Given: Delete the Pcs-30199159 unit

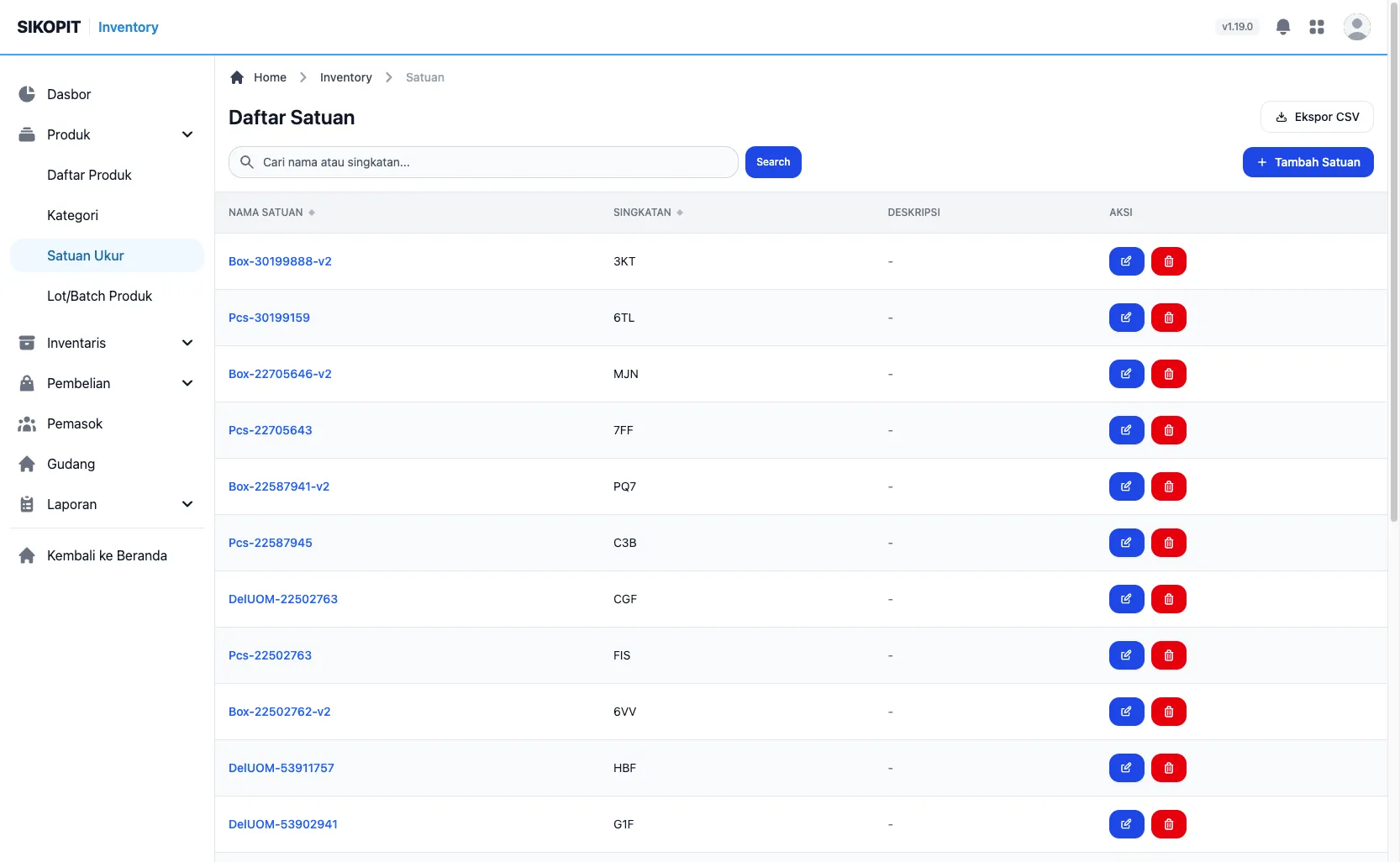Looking at the screenshot, I should [1169, 318].
